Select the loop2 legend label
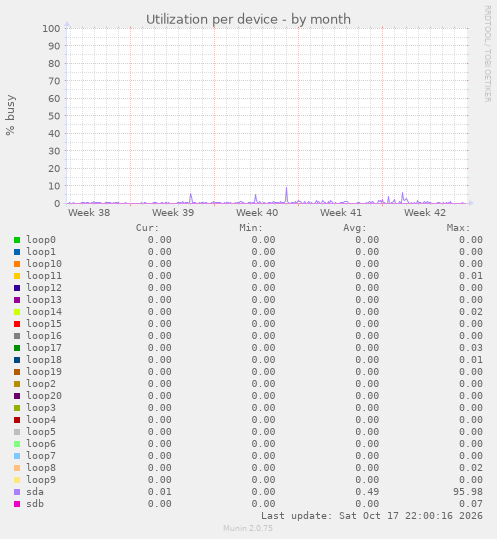The width and height of the screenshot is (497, 539). click(41, 384)
